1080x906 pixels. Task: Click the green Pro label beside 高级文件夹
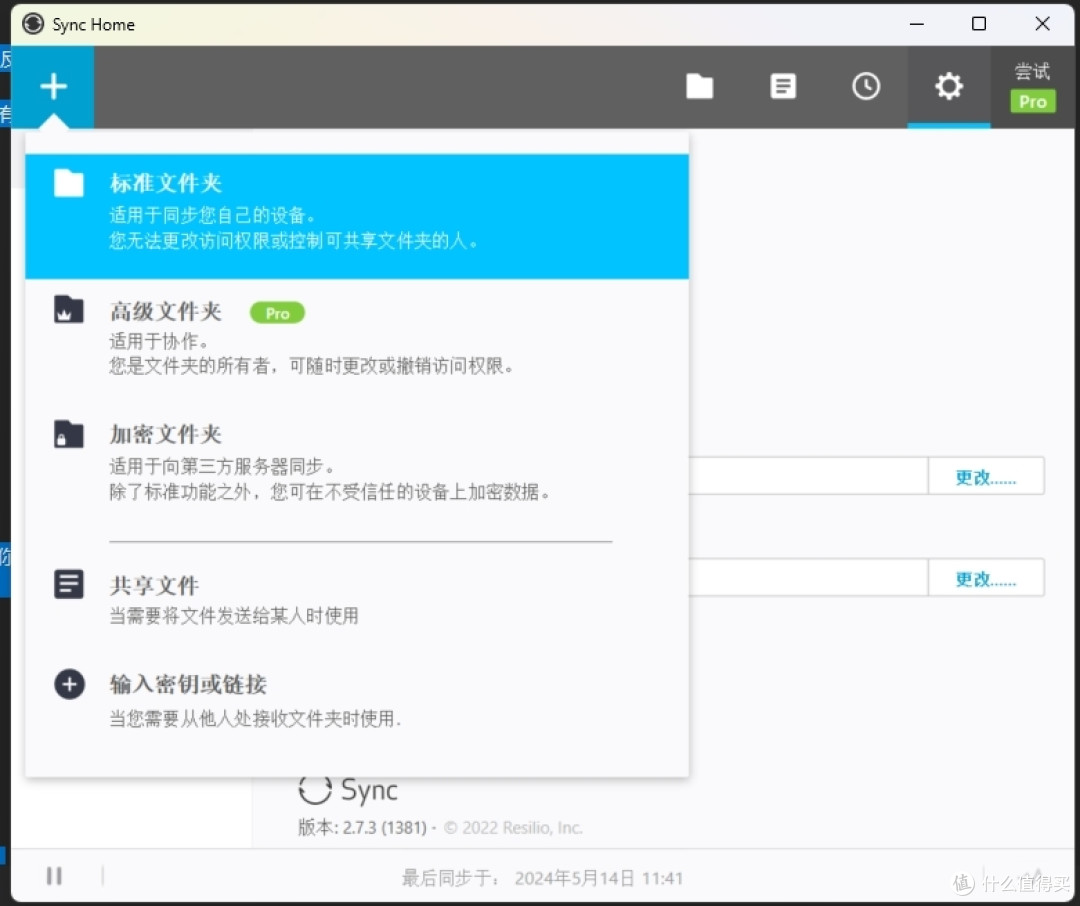(x=277, y=313)
